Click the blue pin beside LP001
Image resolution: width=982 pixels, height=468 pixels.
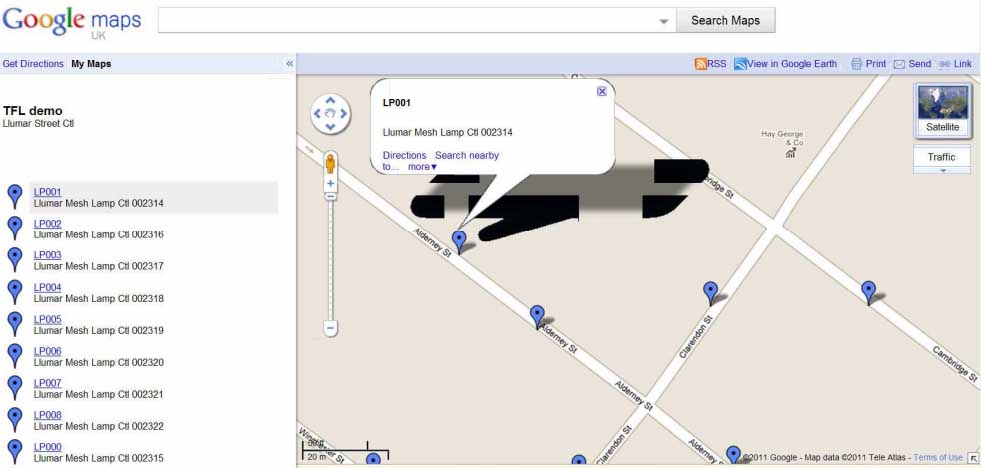15,196
